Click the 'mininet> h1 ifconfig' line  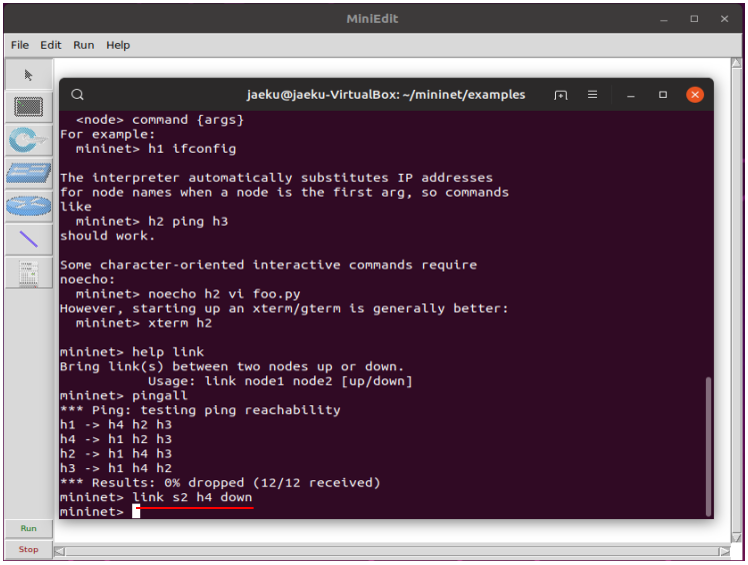tap(156, 148)
